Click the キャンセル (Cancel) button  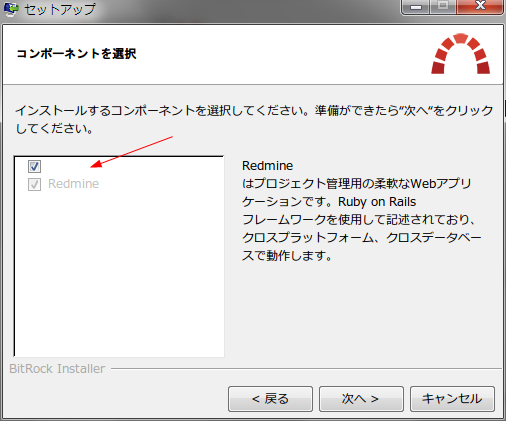[x=452, y=399]
